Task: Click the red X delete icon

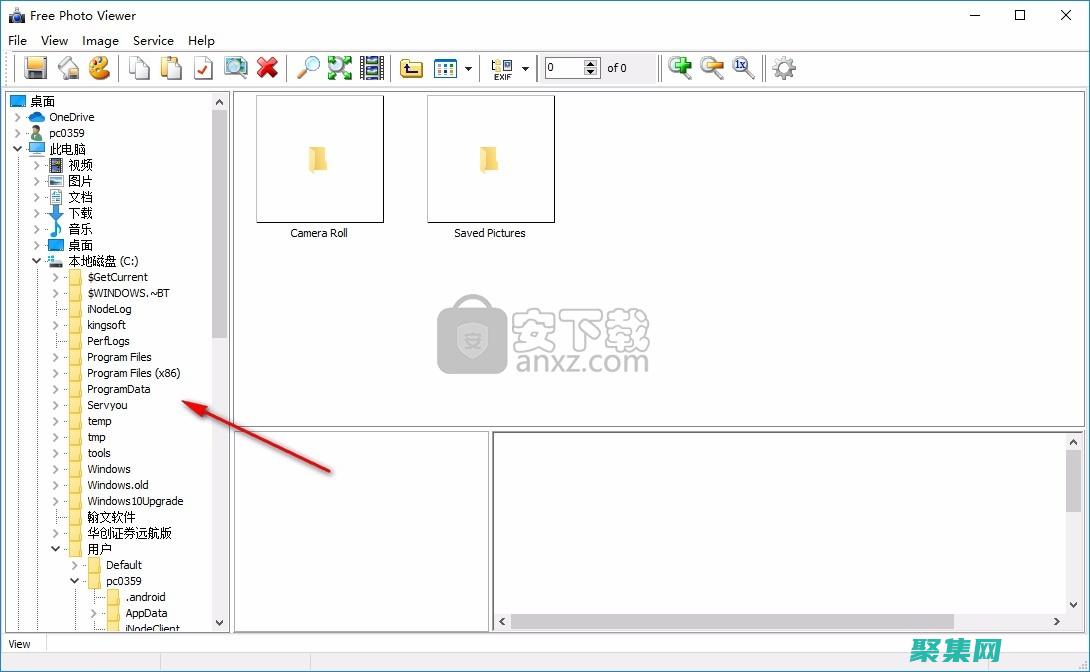Action: 267,68
